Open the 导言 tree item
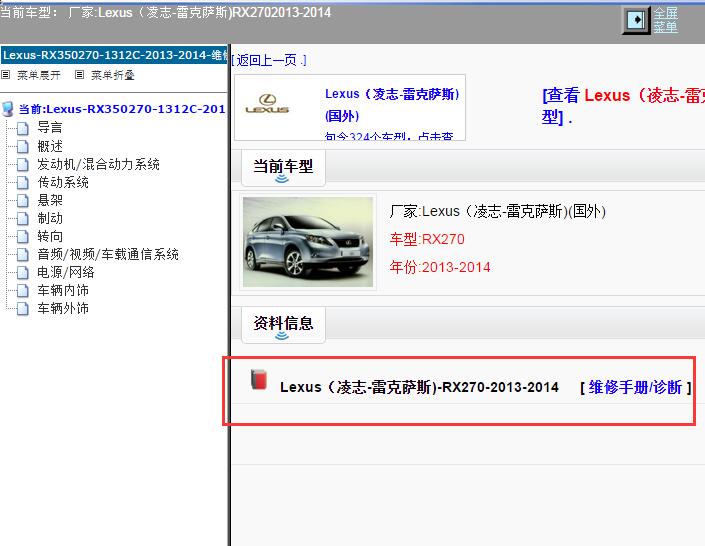This screenshot has width=705, height=546. pyautogui.click(x=50, y=128)
